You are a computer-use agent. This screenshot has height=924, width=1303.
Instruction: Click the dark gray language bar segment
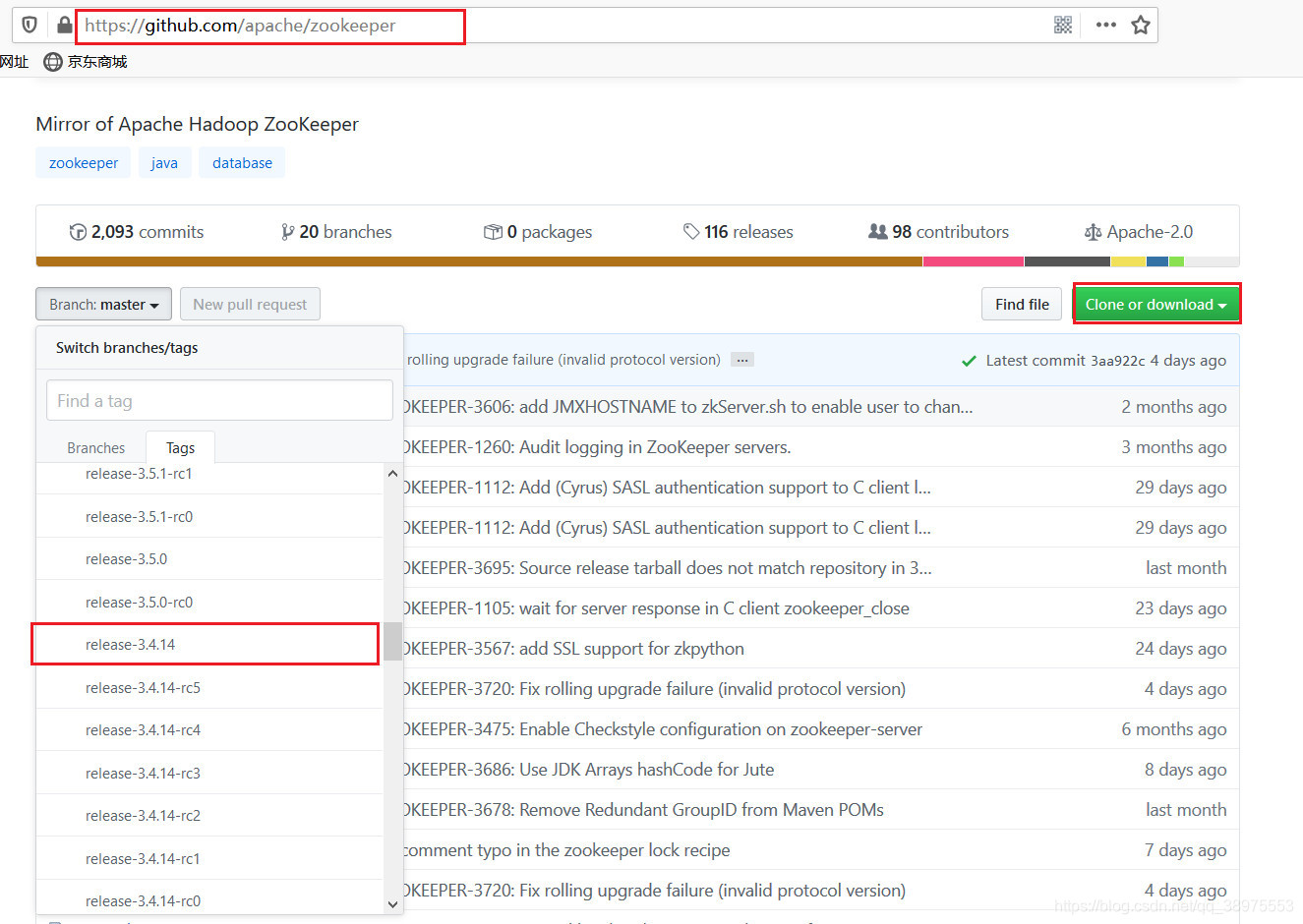coord(1067,261)
